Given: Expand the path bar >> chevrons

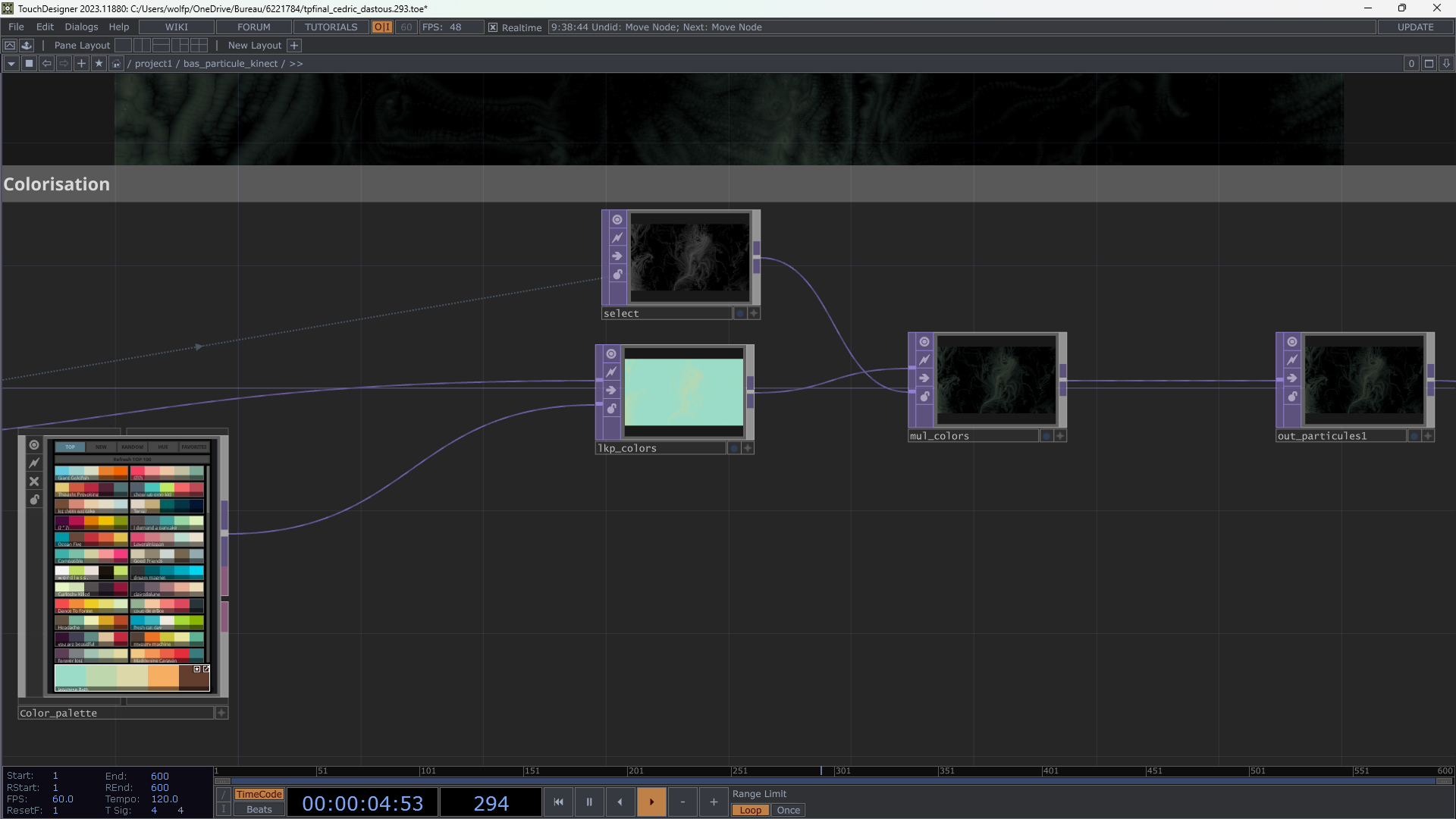Looking at the screenshot, I should click(x=296, y=64).
